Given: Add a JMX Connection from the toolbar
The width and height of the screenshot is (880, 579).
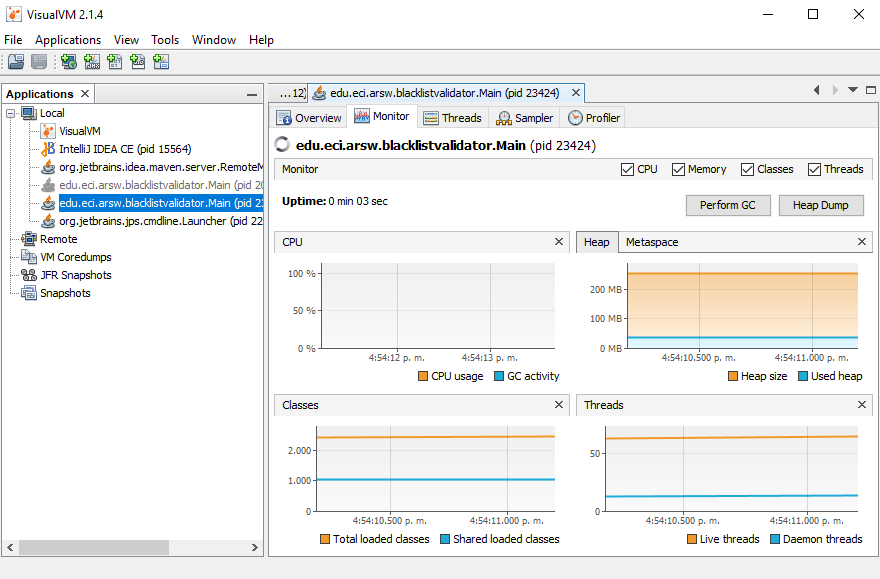Looking at the screenshot, I should click(92, 61).
